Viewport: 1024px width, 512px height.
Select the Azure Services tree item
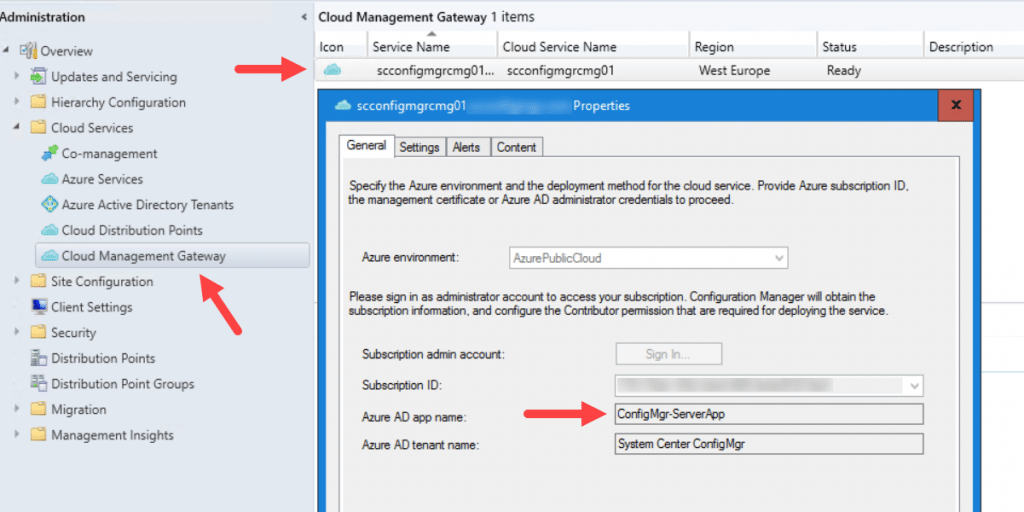click(x=102, y=179)
